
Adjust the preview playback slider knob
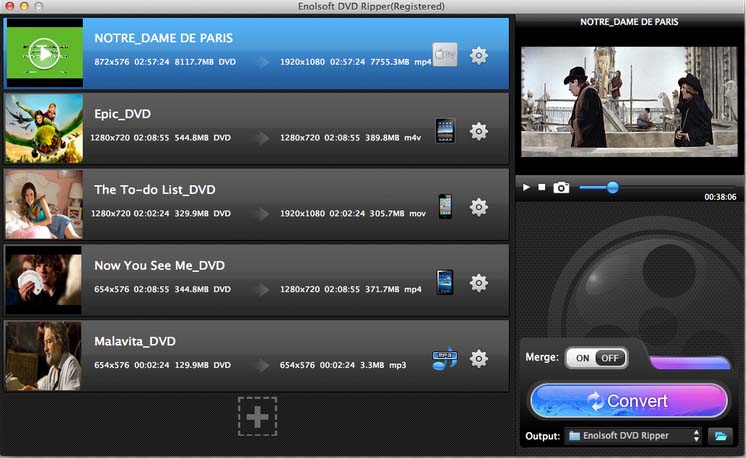pos(613,187)
